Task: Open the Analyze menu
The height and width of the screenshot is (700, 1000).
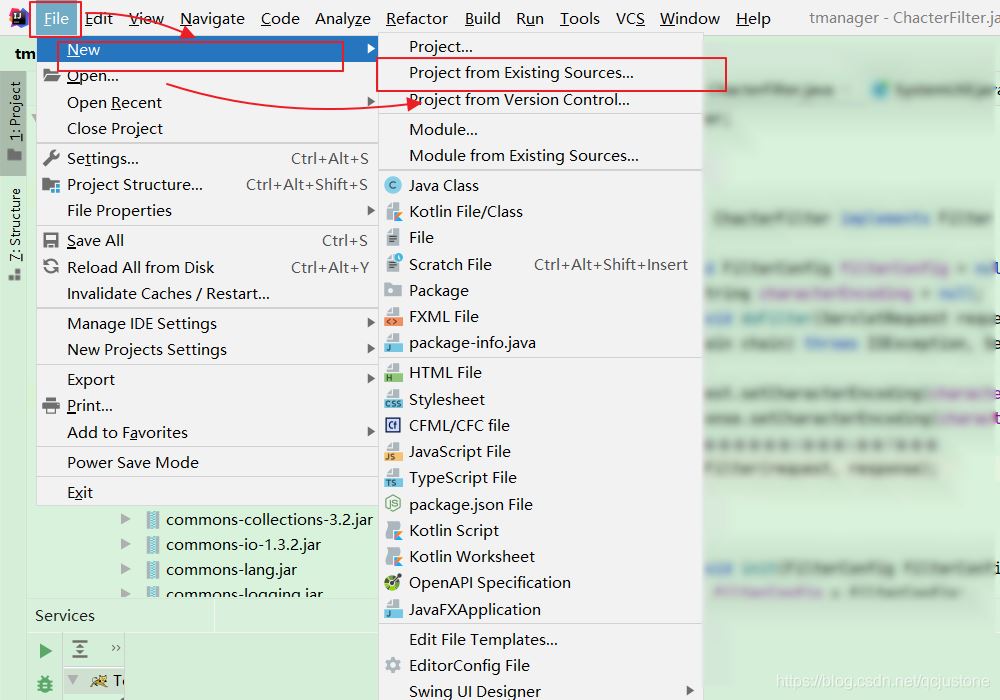Action: pos(342,19)
